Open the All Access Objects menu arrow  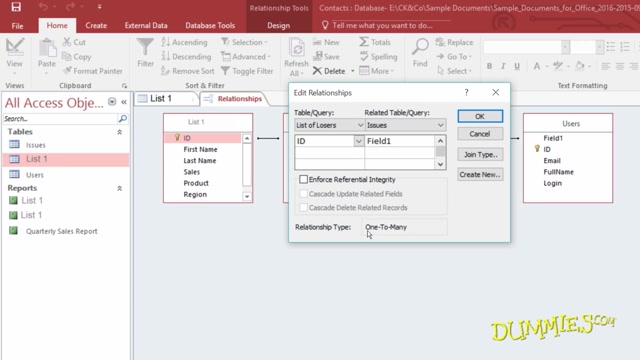pyautogui.click(x=112, y=102)
